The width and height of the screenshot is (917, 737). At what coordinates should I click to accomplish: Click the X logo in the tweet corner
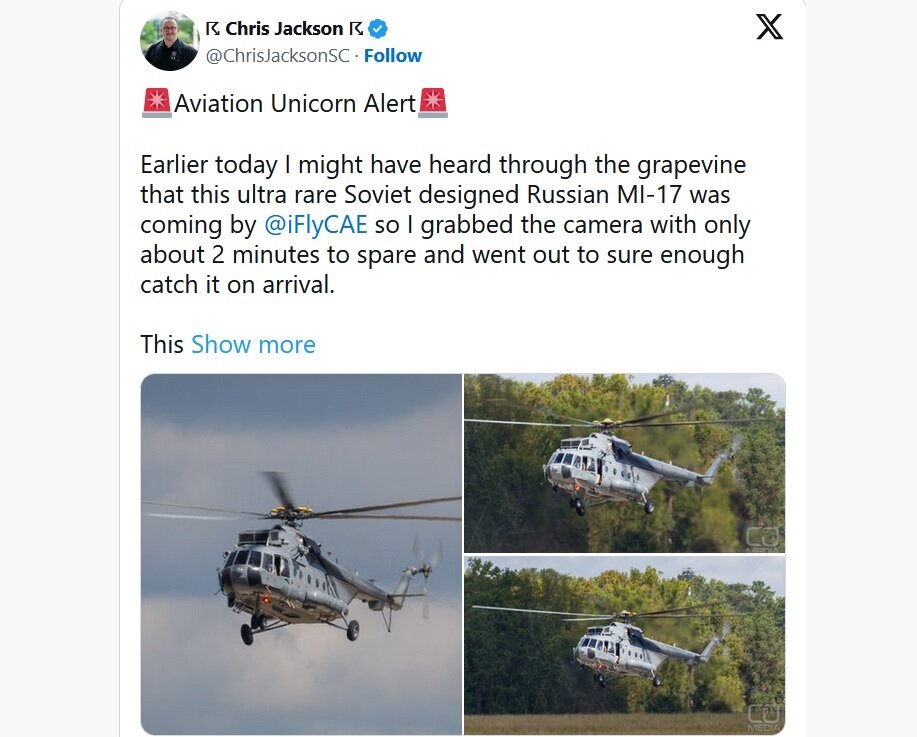[x=769, y=27]
